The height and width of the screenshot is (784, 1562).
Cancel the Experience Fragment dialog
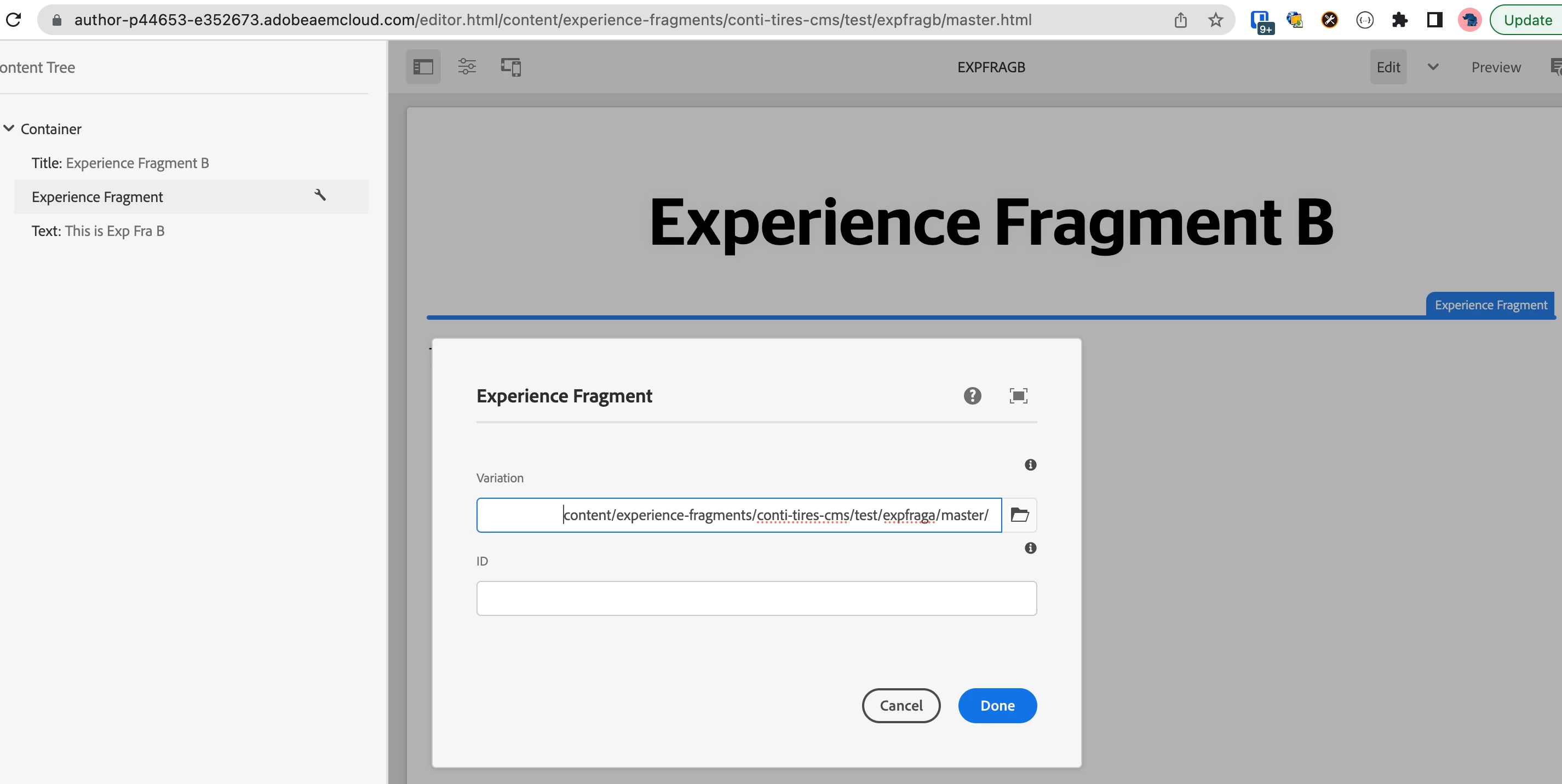[x=900, y=705]
